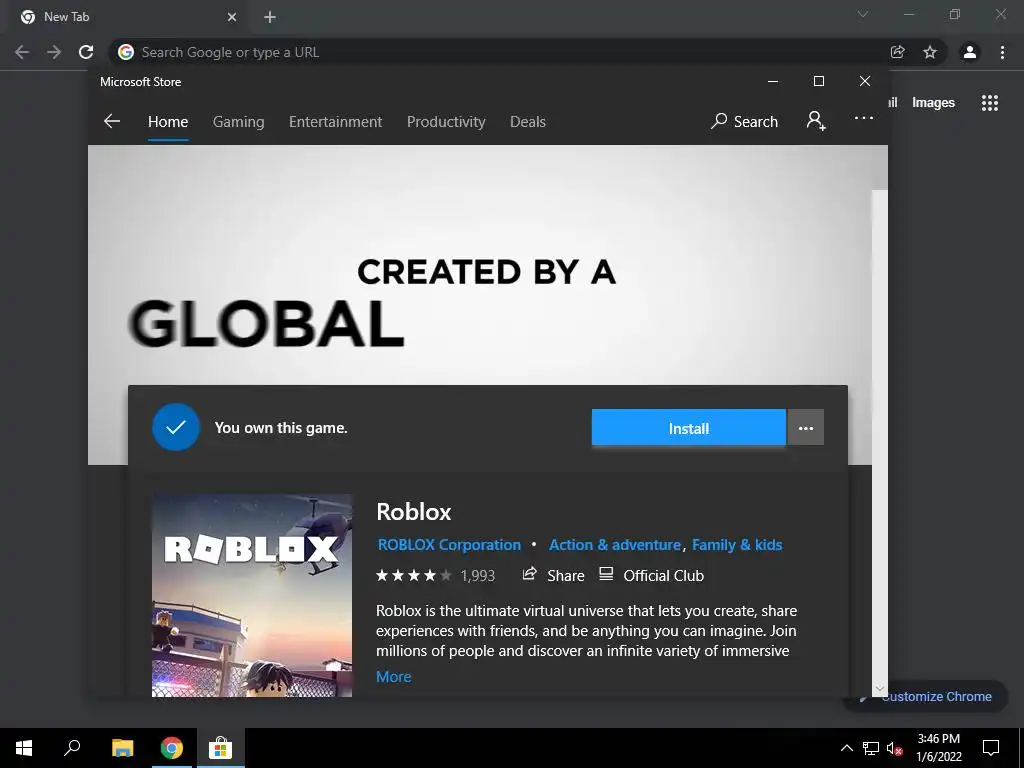Open the Roblox Official Club
Viewport: 1024px width, 768px height.
pyautogui.click(x=651, y=575)
